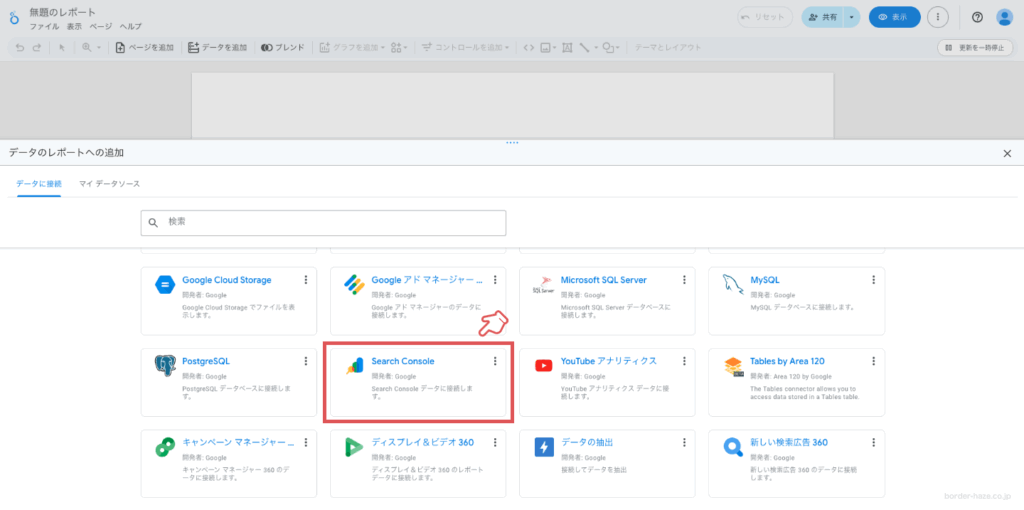Click the 検索 search field
Viewport: 1024px width, 510px height.
(x=323, y=223)
